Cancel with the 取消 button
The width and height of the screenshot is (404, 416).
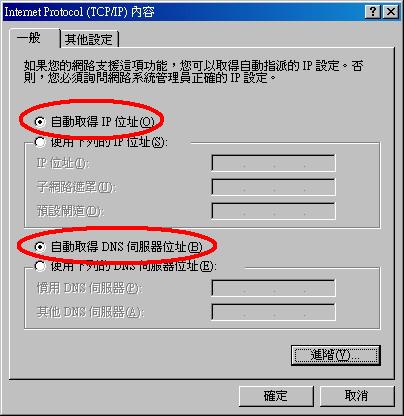coord(357,396)
